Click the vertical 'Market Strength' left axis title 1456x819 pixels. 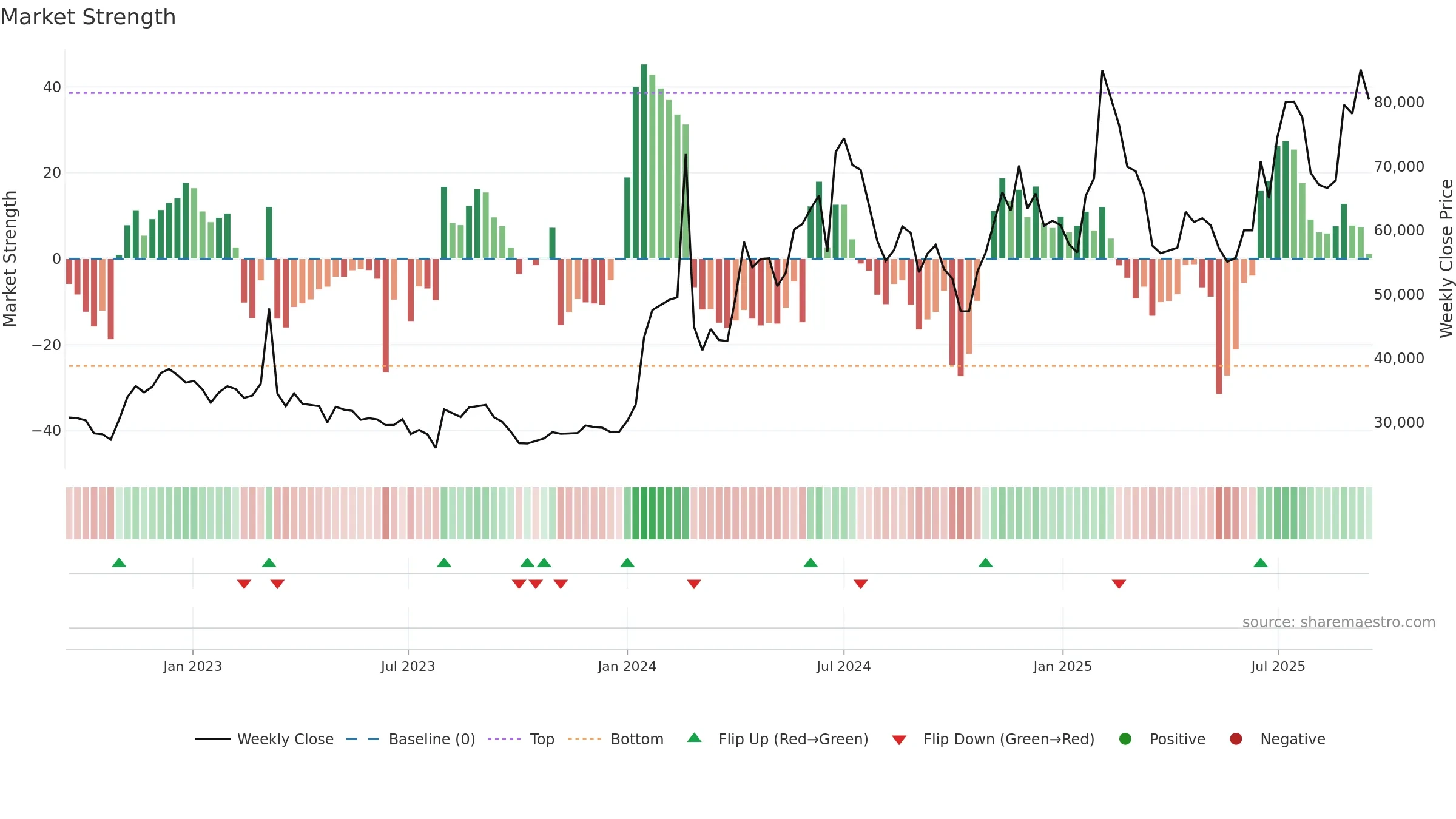(10, 258)
